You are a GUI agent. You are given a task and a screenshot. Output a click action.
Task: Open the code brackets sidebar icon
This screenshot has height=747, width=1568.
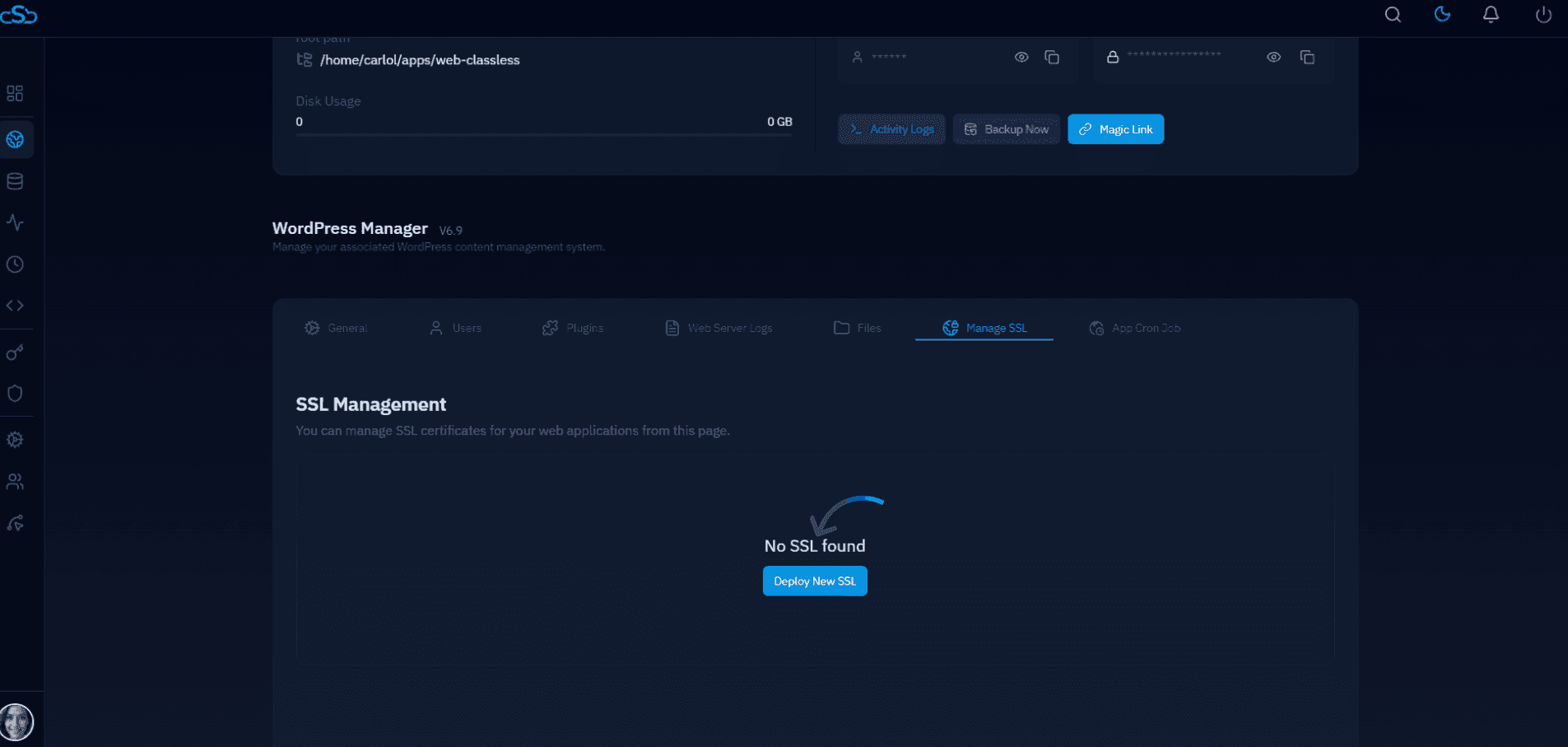(15, 306)
